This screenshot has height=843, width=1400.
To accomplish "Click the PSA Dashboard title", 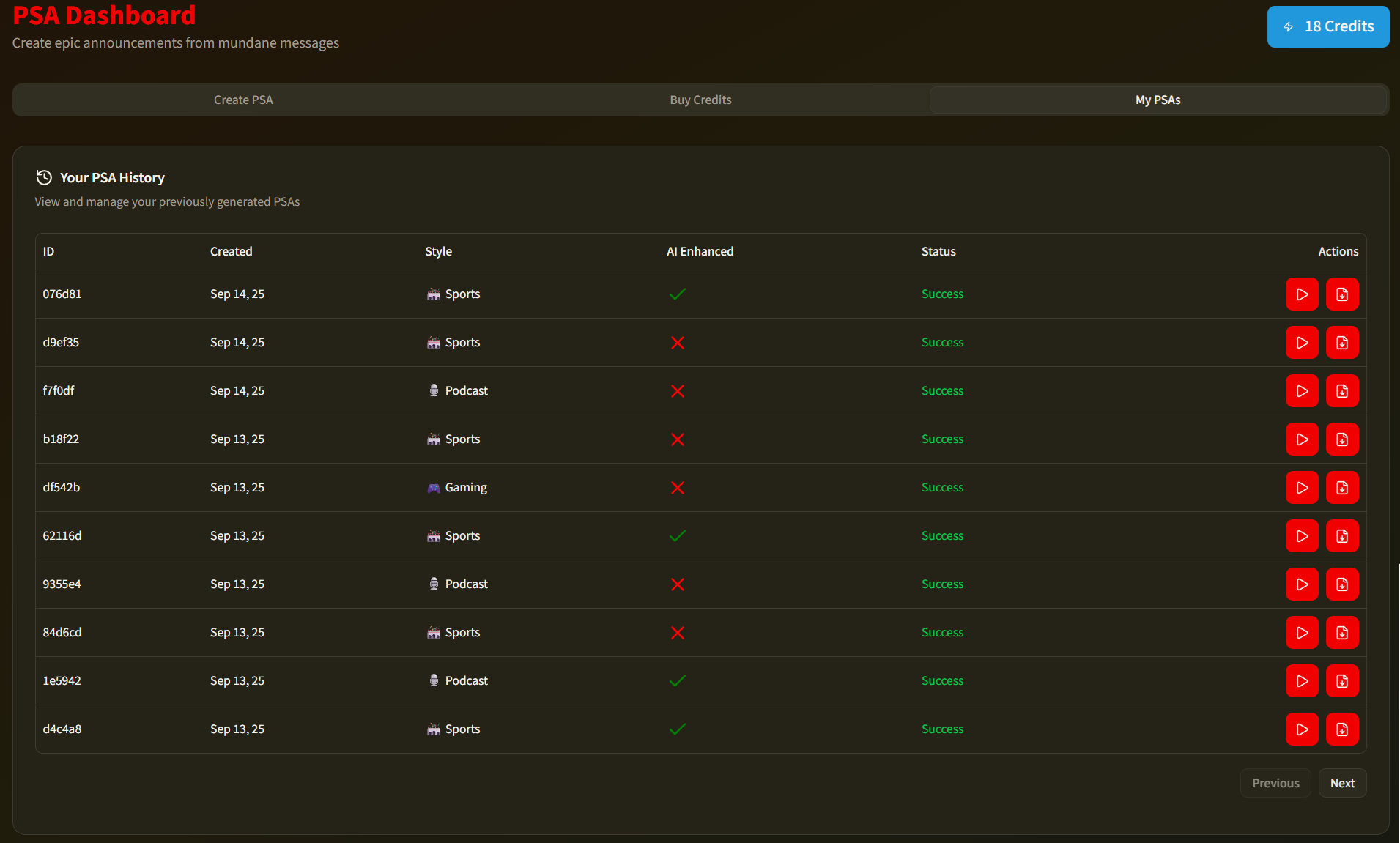I will click(x=104, y=15).
